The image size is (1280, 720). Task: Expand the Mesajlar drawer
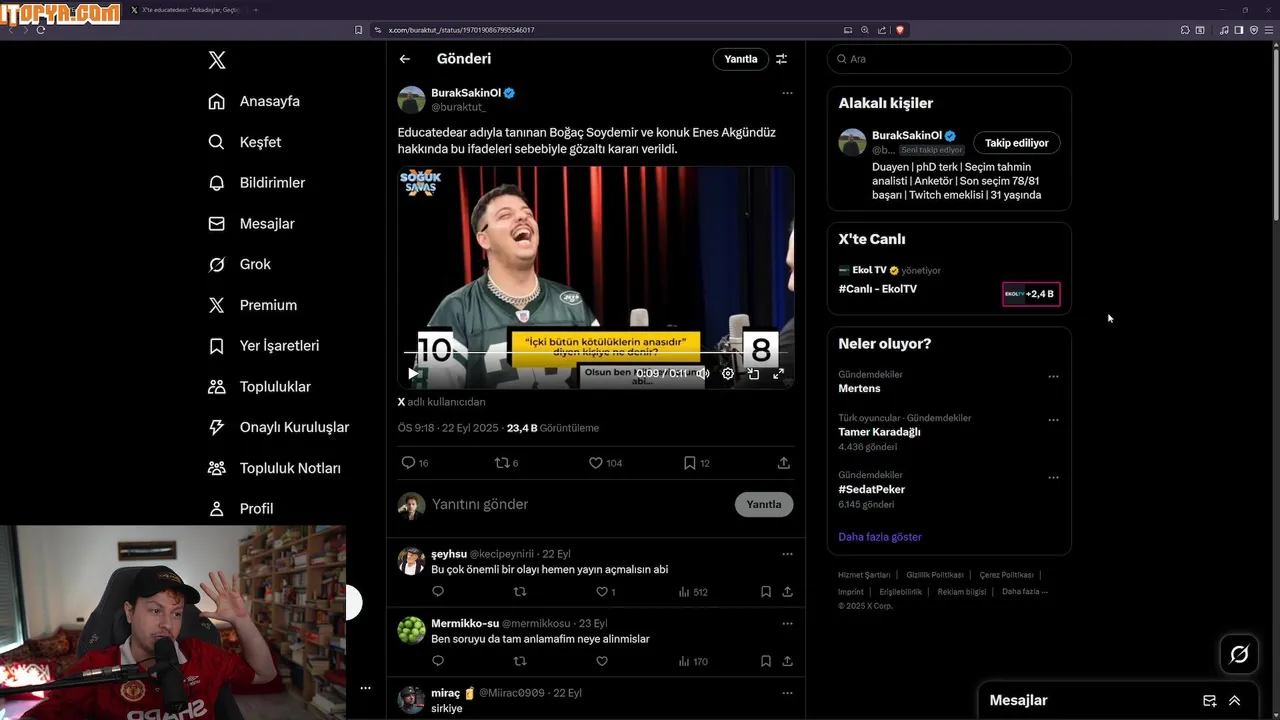tap(1235, 701)
